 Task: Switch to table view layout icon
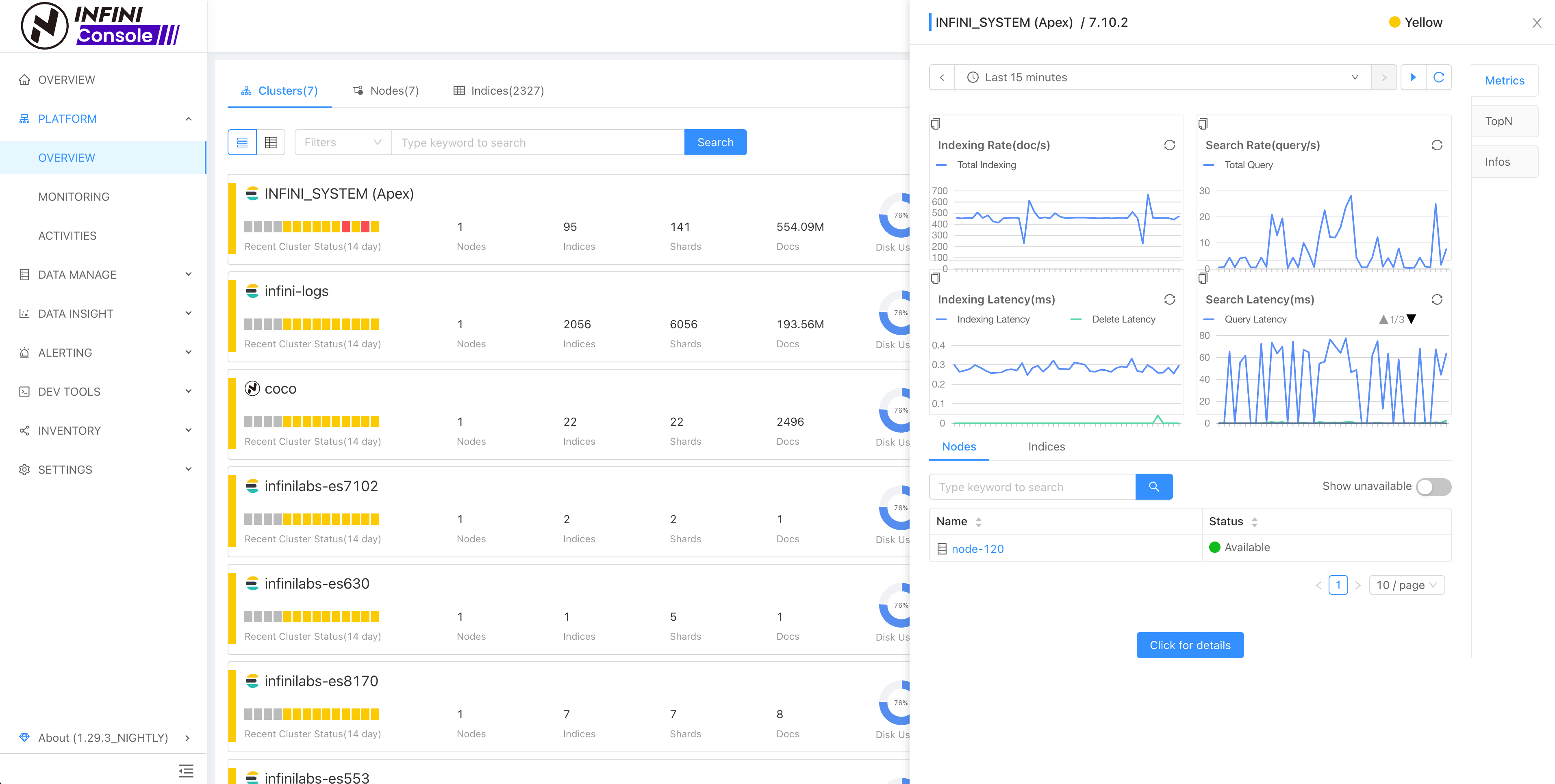pos(270,143)
